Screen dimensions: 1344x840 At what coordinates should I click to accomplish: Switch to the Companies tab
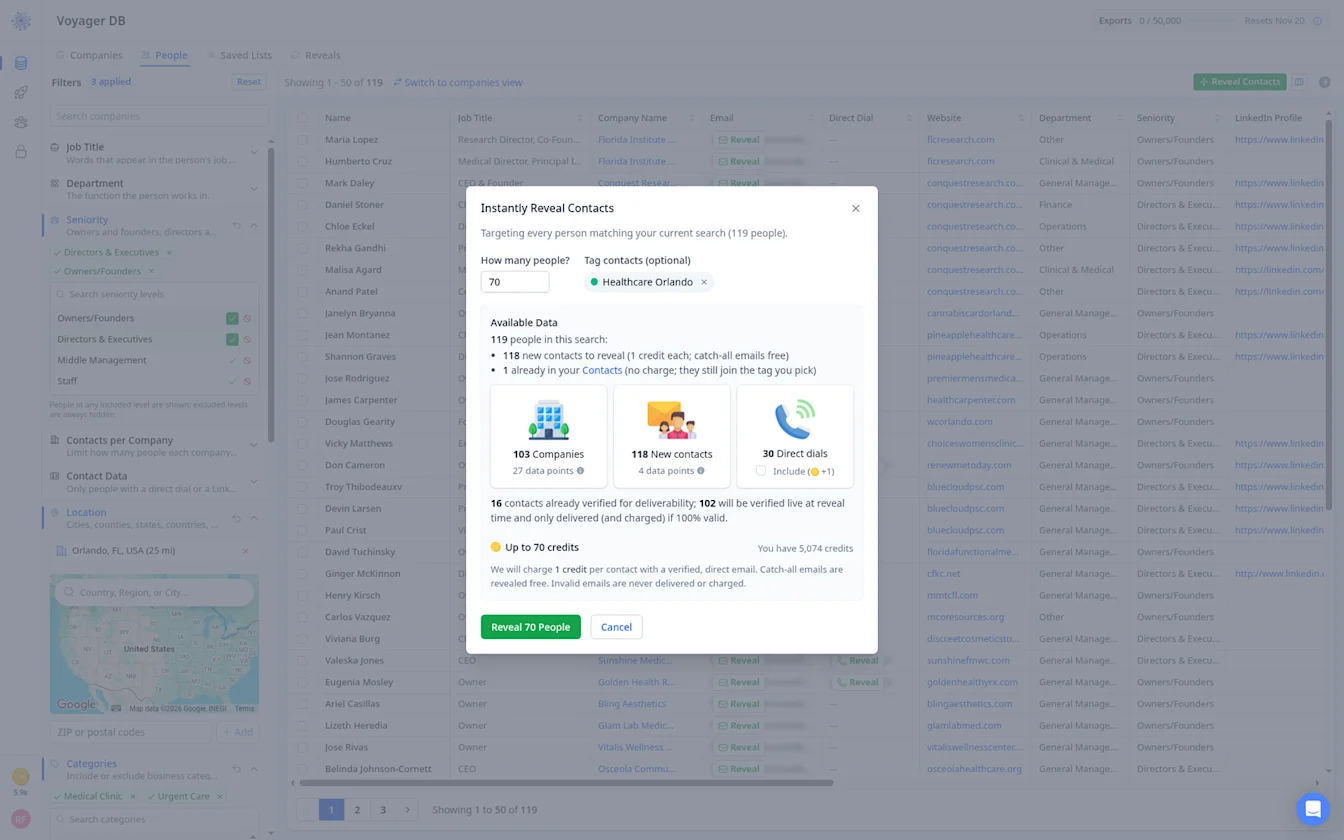point(89,55)
